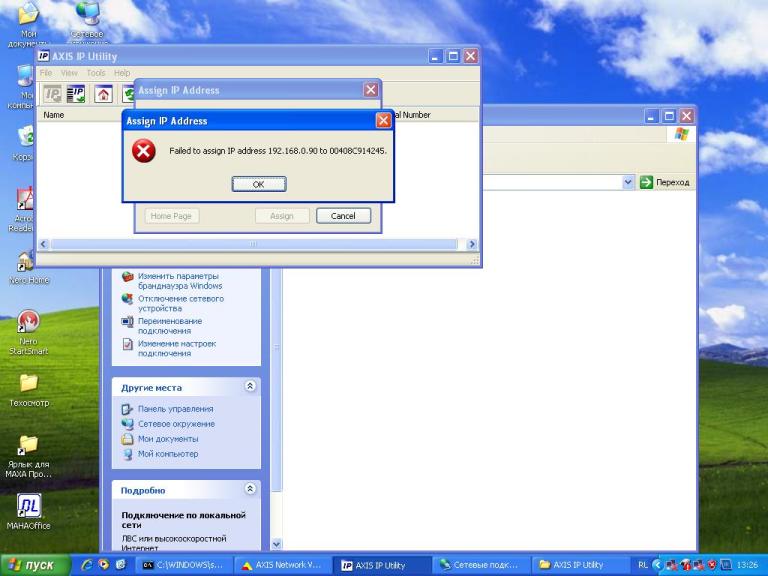Open the Help menu in AXIS IP Utility
This screenshot has width=768, height=576.
[122, 73]
